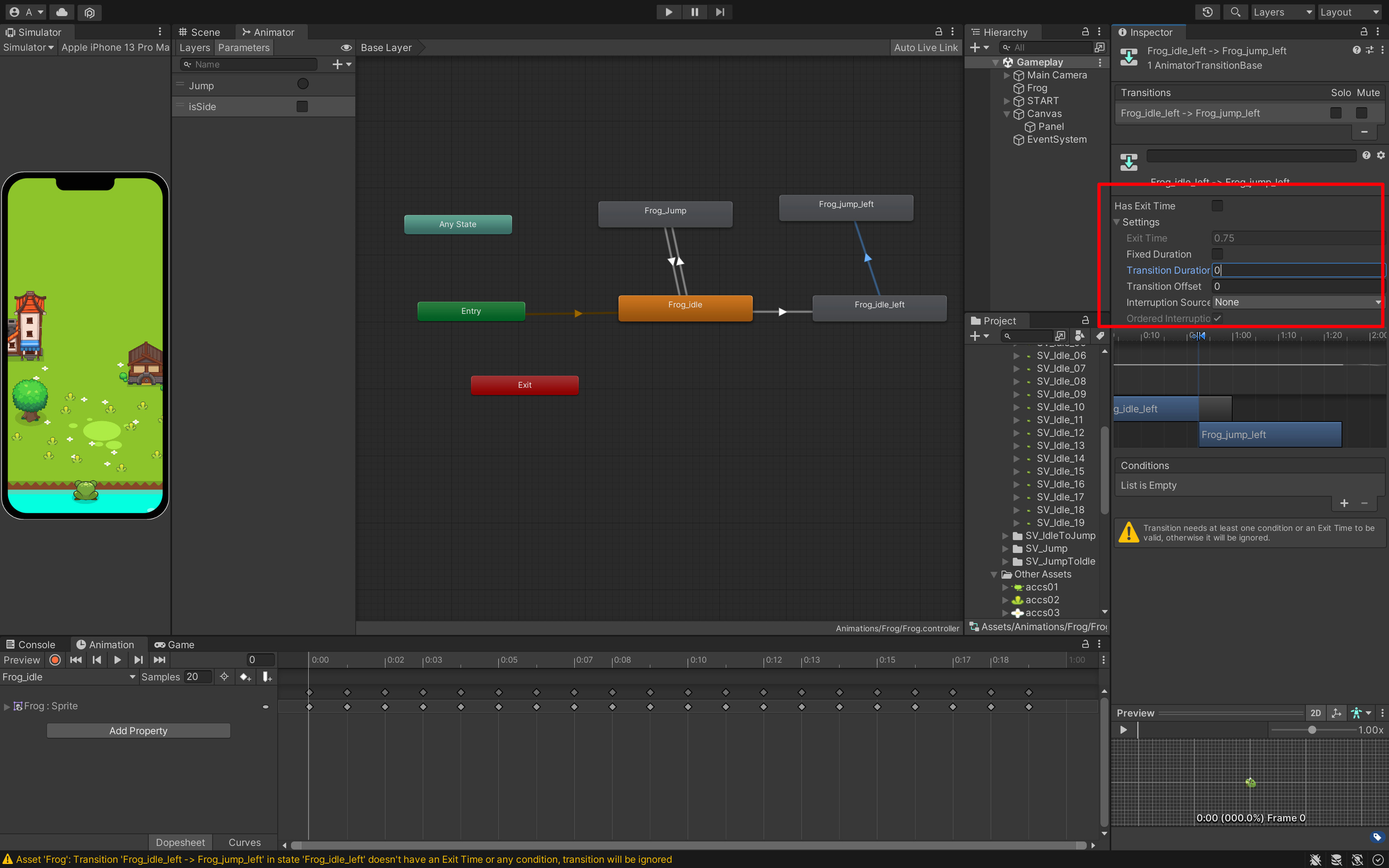
Task: Select the Exit node
Action: [524, 385]
